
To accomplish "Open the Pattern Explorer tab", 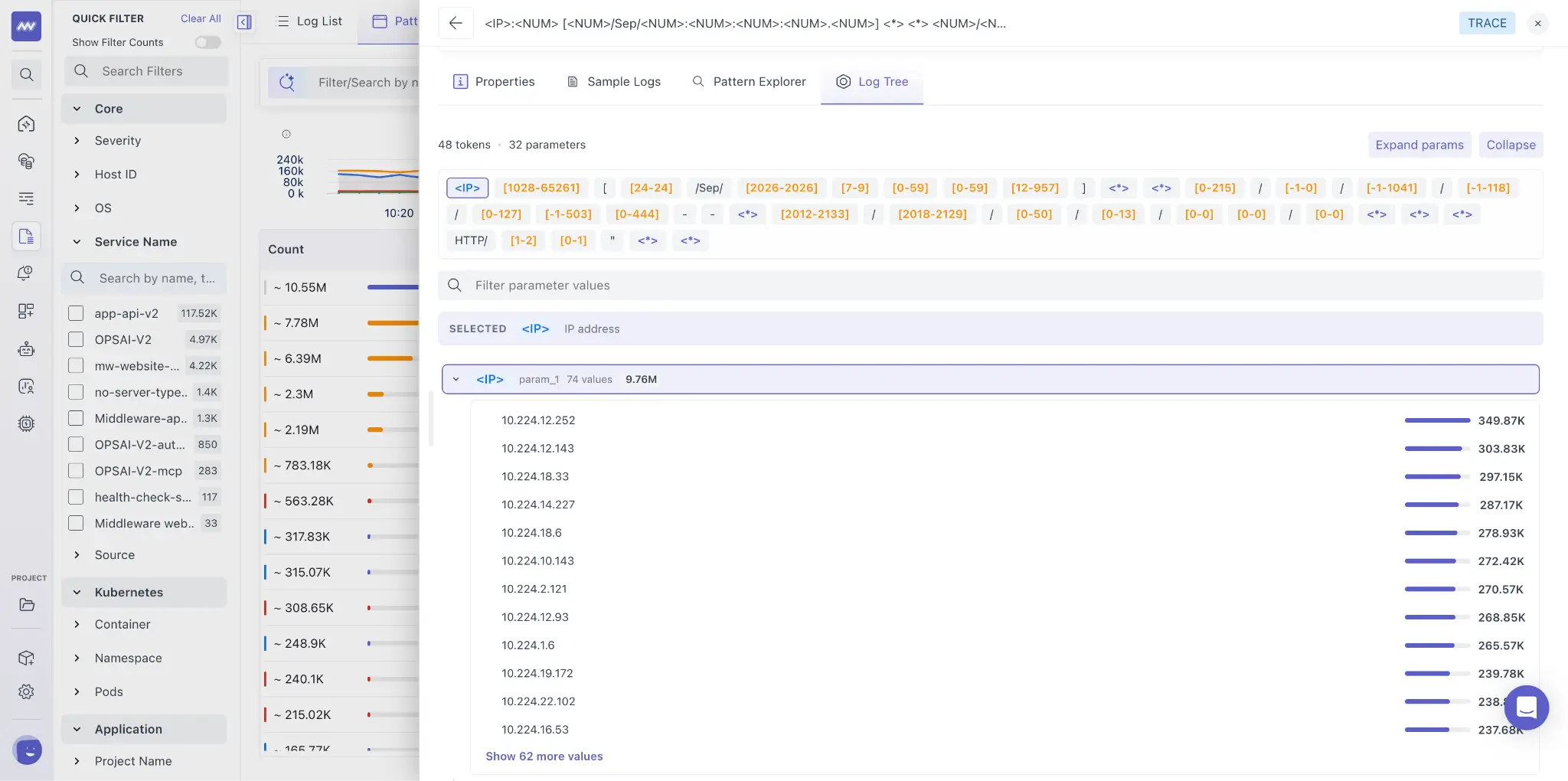I will pos(749,82).
